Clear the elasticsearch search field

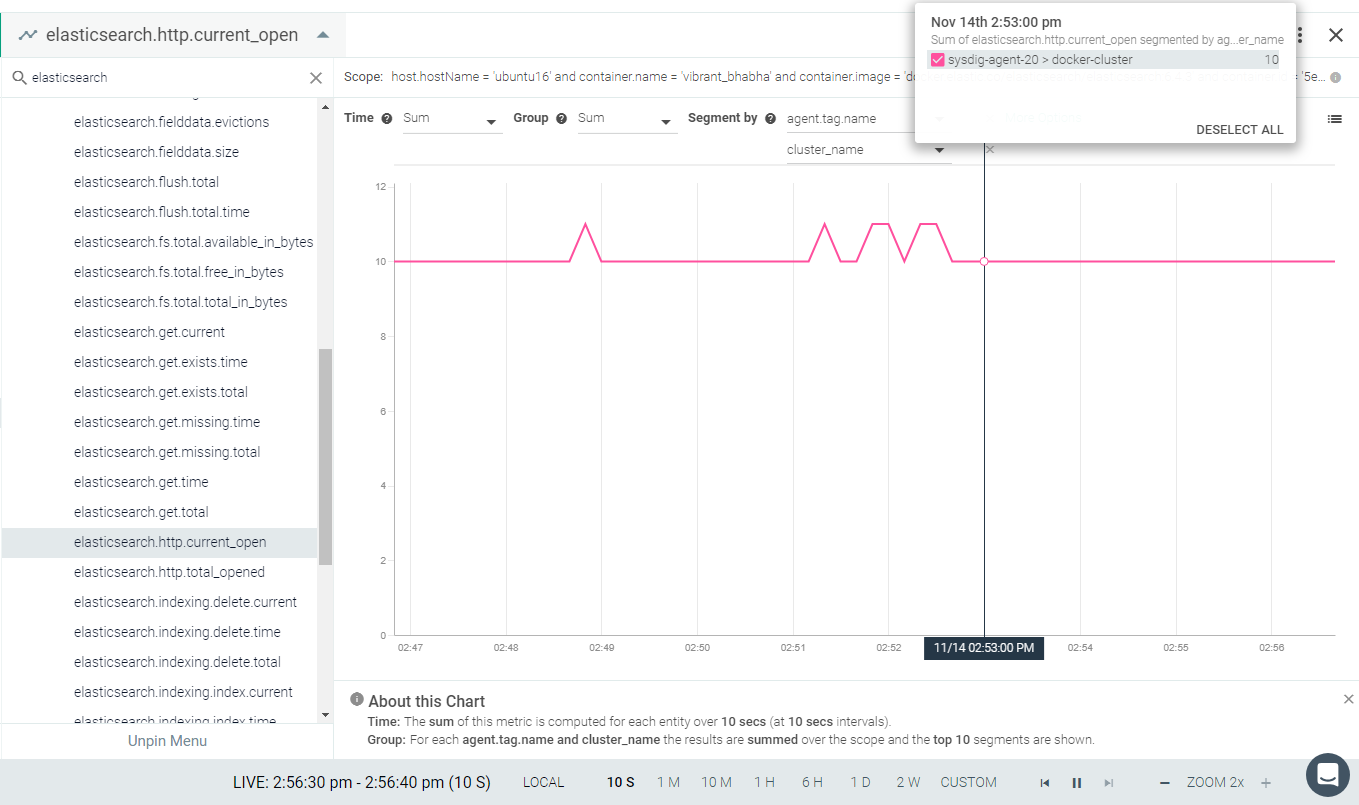coord(316,78)
